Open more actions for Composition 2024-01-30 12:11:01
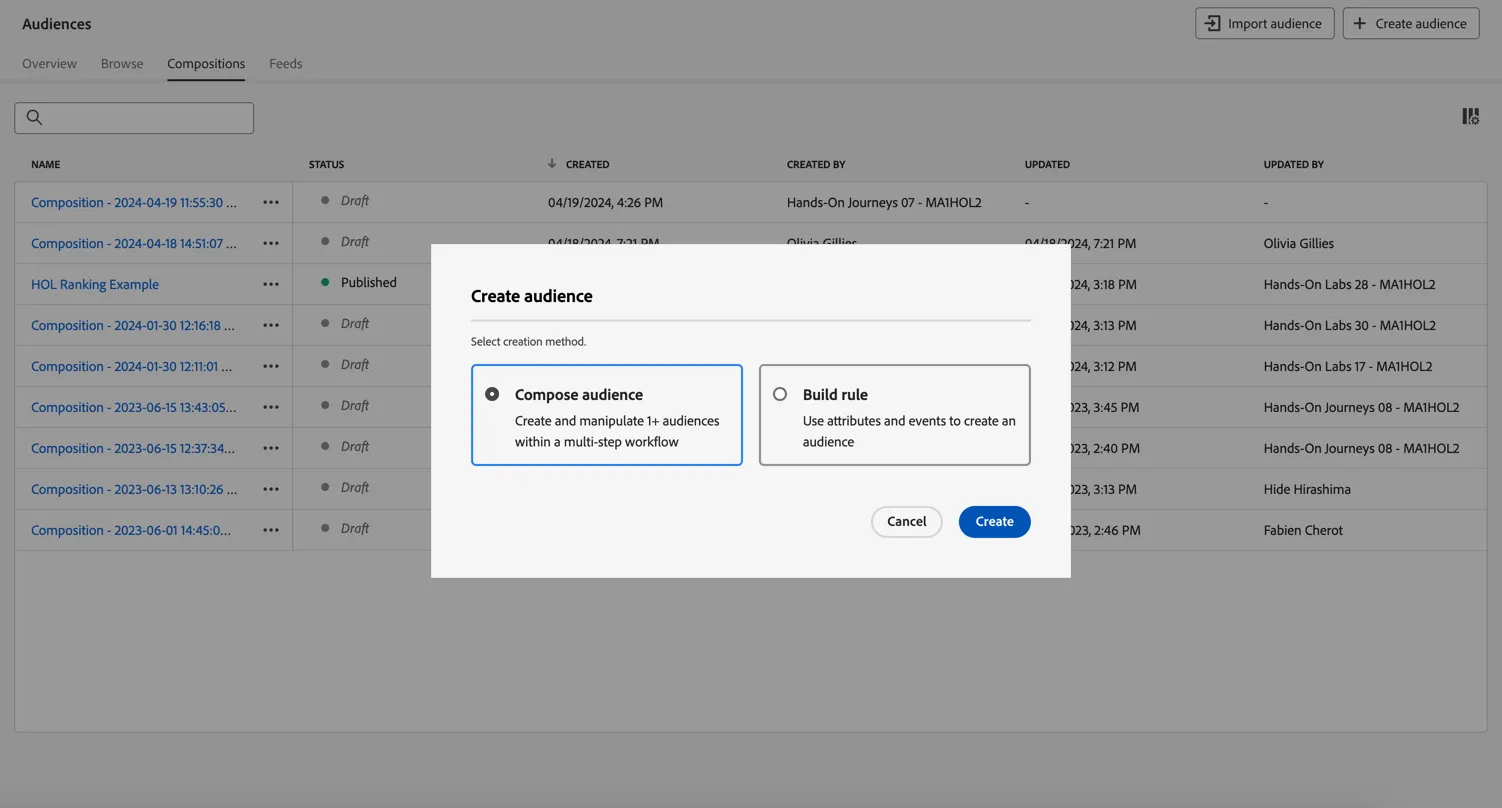This screenshot has width=1502, height=808. [x=271, y=366]
